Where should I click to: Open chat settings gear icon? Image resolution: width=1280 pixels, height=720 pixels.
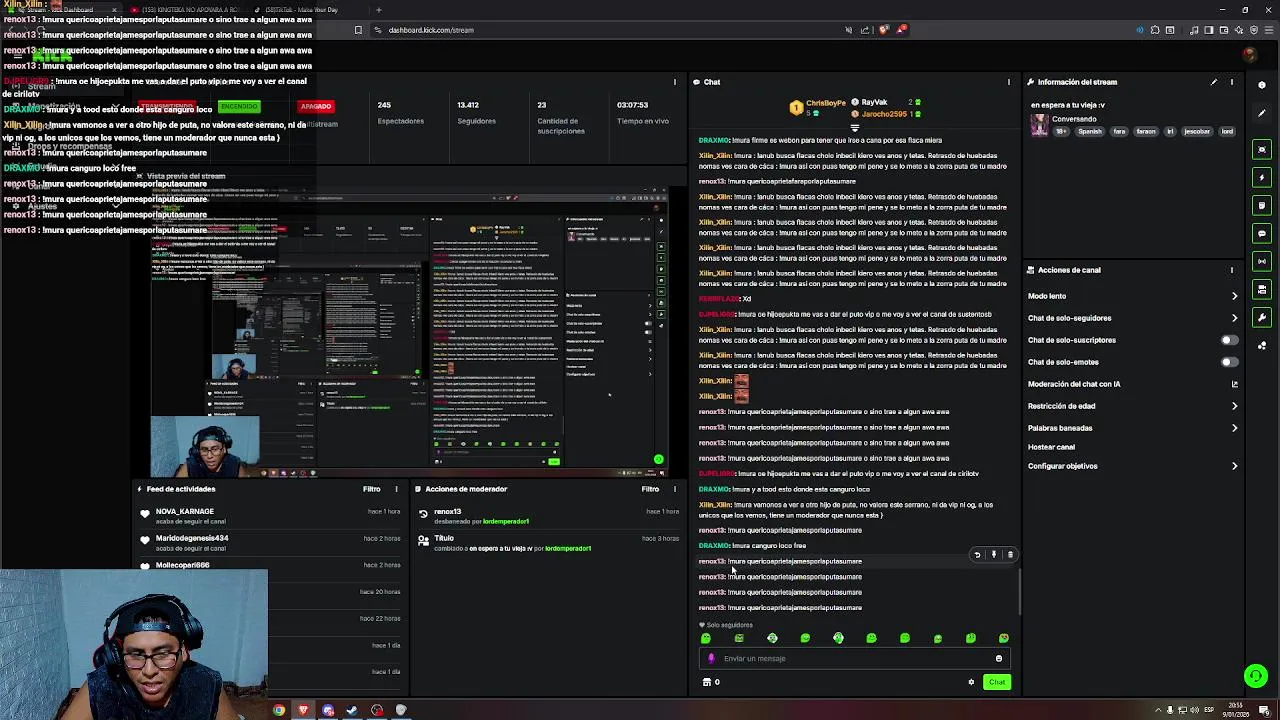pos(971,682)
